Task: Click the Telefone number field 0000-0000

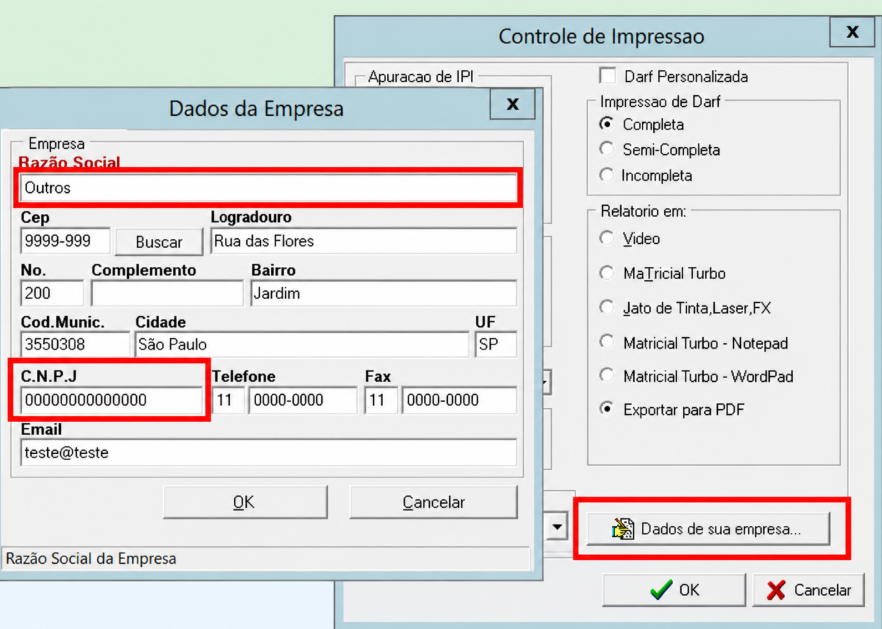Action: coord(303,400)
